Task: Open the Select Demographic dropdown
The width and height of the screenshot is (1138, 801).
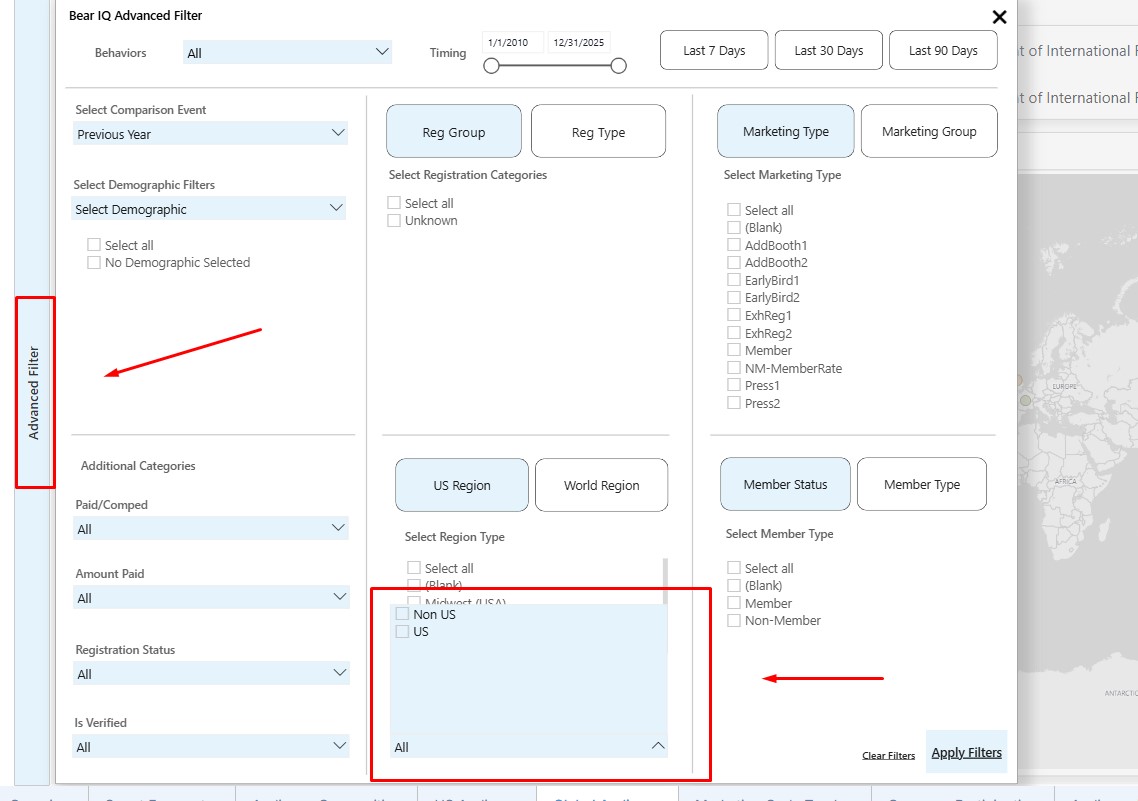Action: click(x=210, y=209)
